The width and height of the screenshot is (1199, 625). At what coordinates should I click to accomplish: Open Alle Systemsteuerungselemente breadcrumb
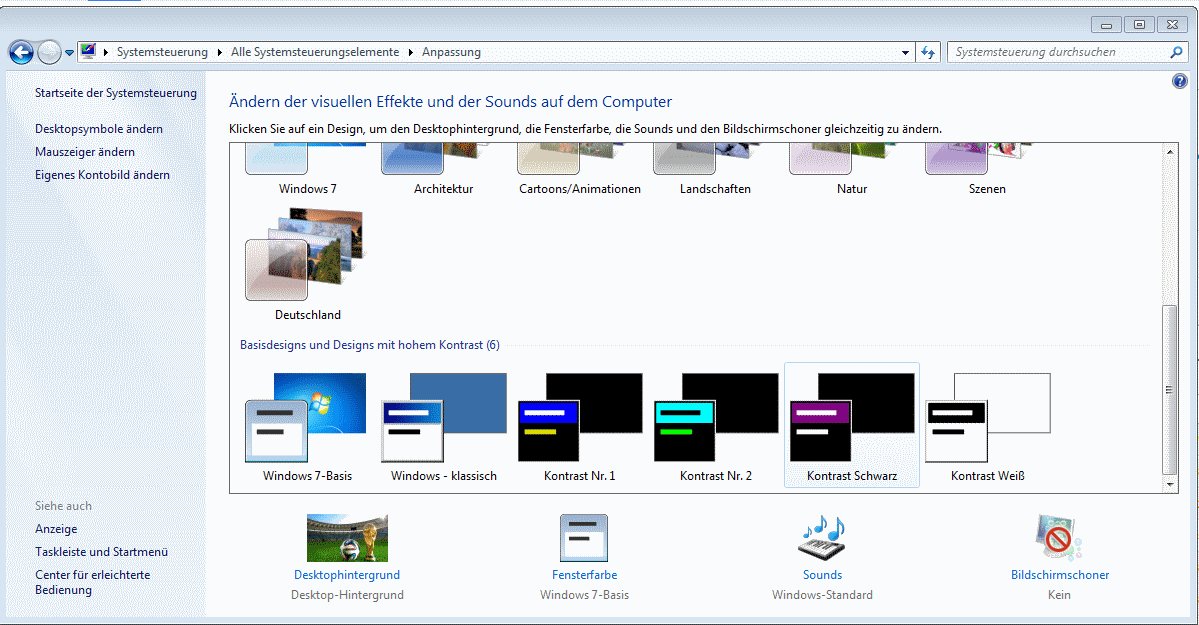pos(315,52)
